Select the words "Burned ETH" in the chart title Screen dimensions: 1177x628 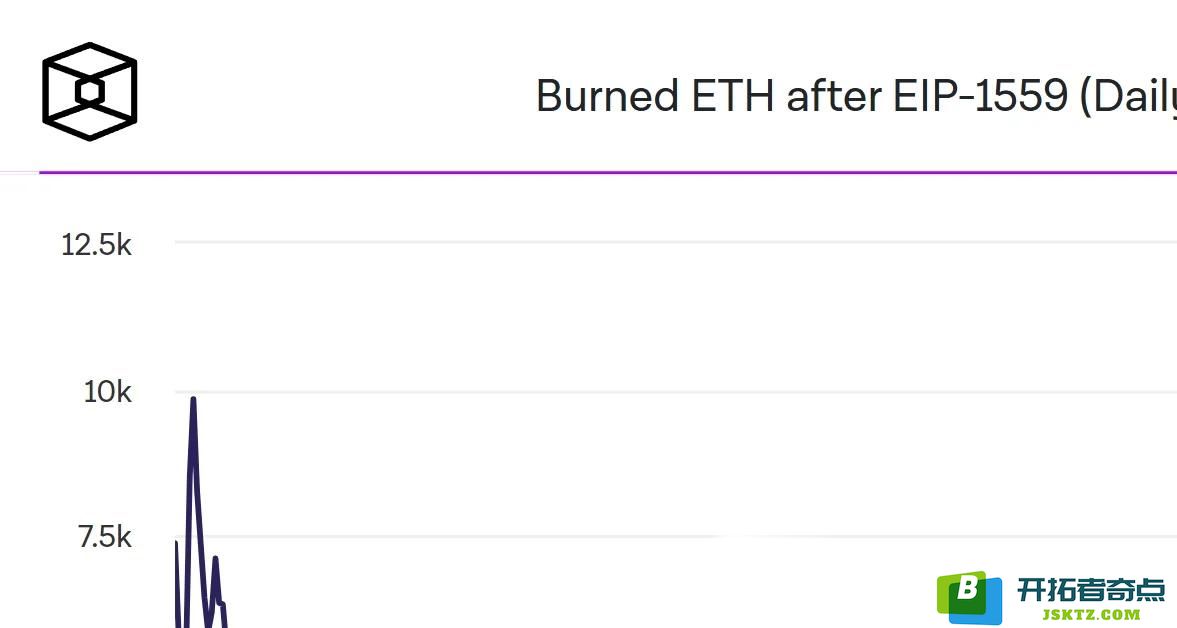(x=655, y=96)
